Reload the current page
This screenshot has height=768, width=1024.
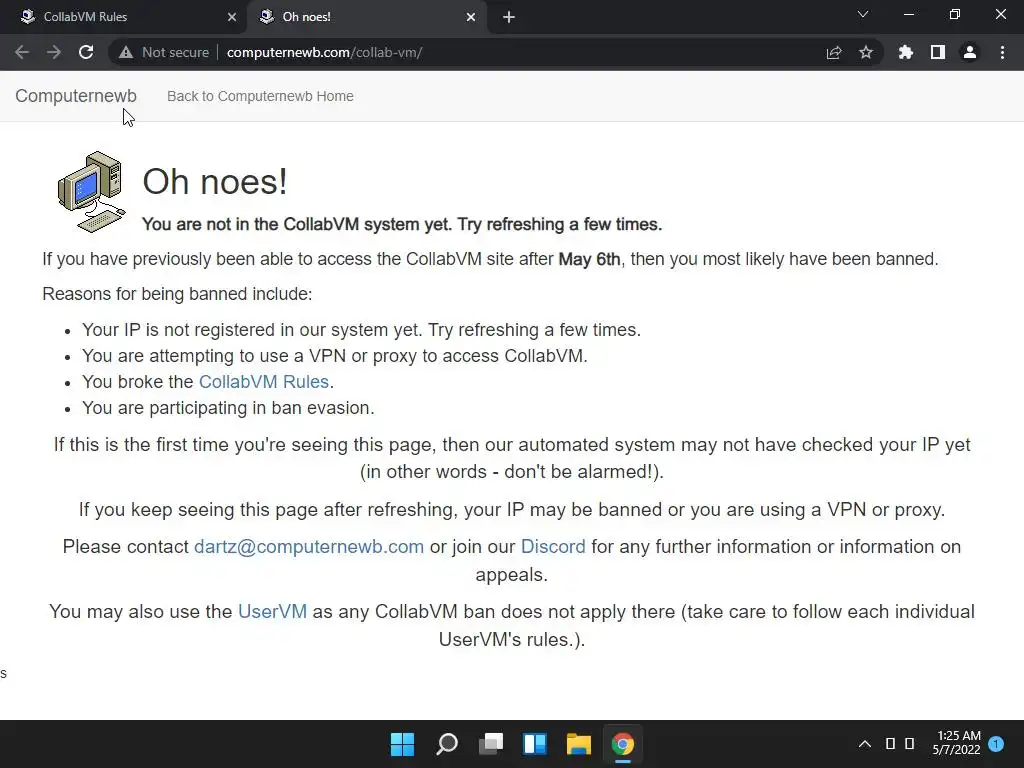coord(86,52)
